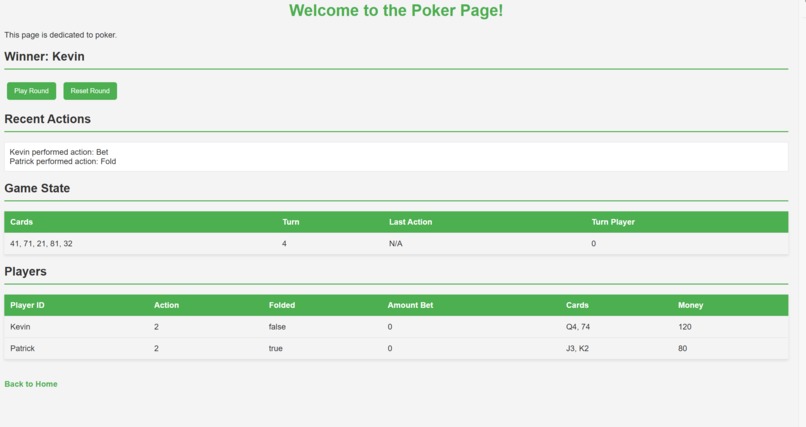Click Patrick's cards 'J3, K2'
Screen dimensions: 806x427
coord(577,348)
